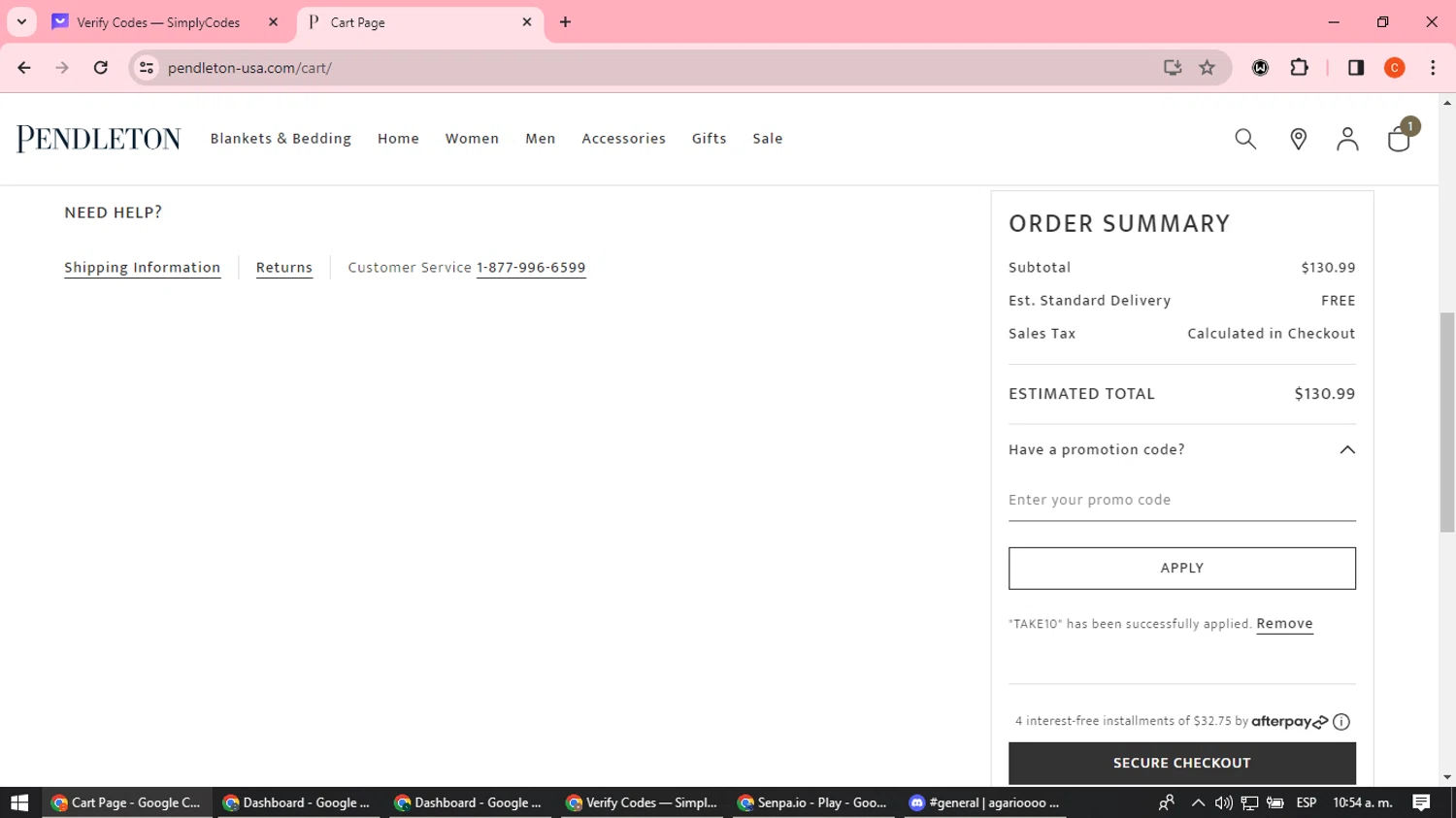Bookmark this page with star icon

point(1208,68)
